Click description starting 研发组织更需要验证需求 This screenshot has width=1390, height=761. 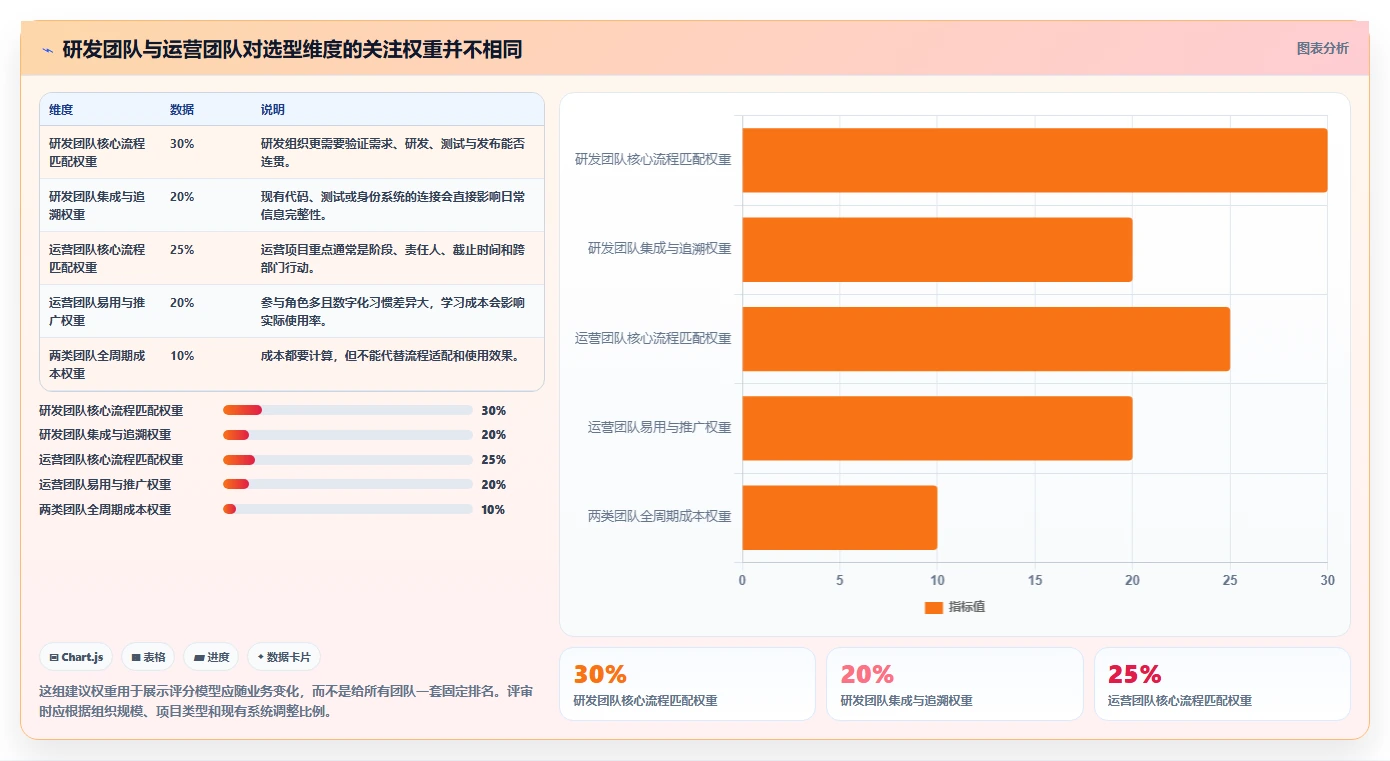[393, 152]
